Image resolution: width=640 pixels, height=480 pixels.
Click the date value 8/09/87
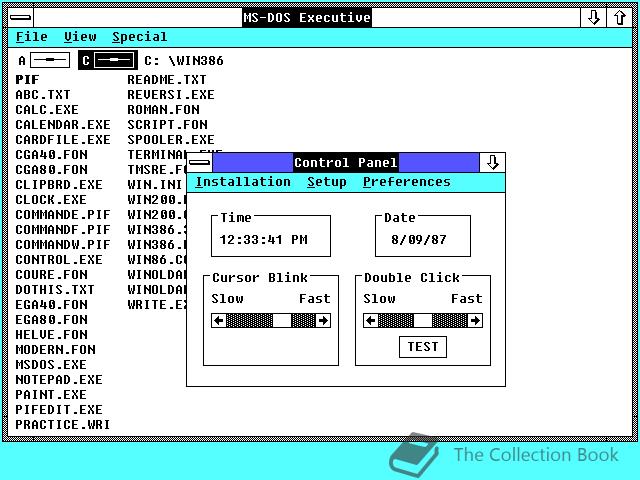[419, 239]
